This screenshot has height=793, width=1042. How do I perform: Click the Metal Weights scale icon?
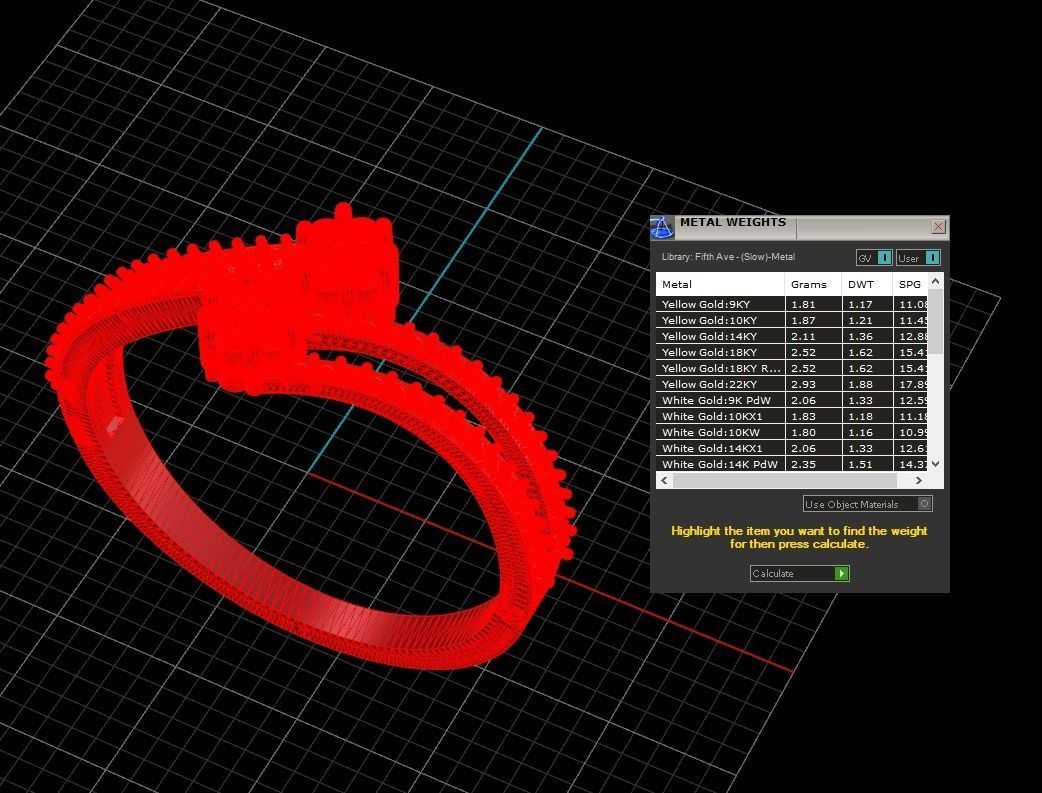point(662,228)
